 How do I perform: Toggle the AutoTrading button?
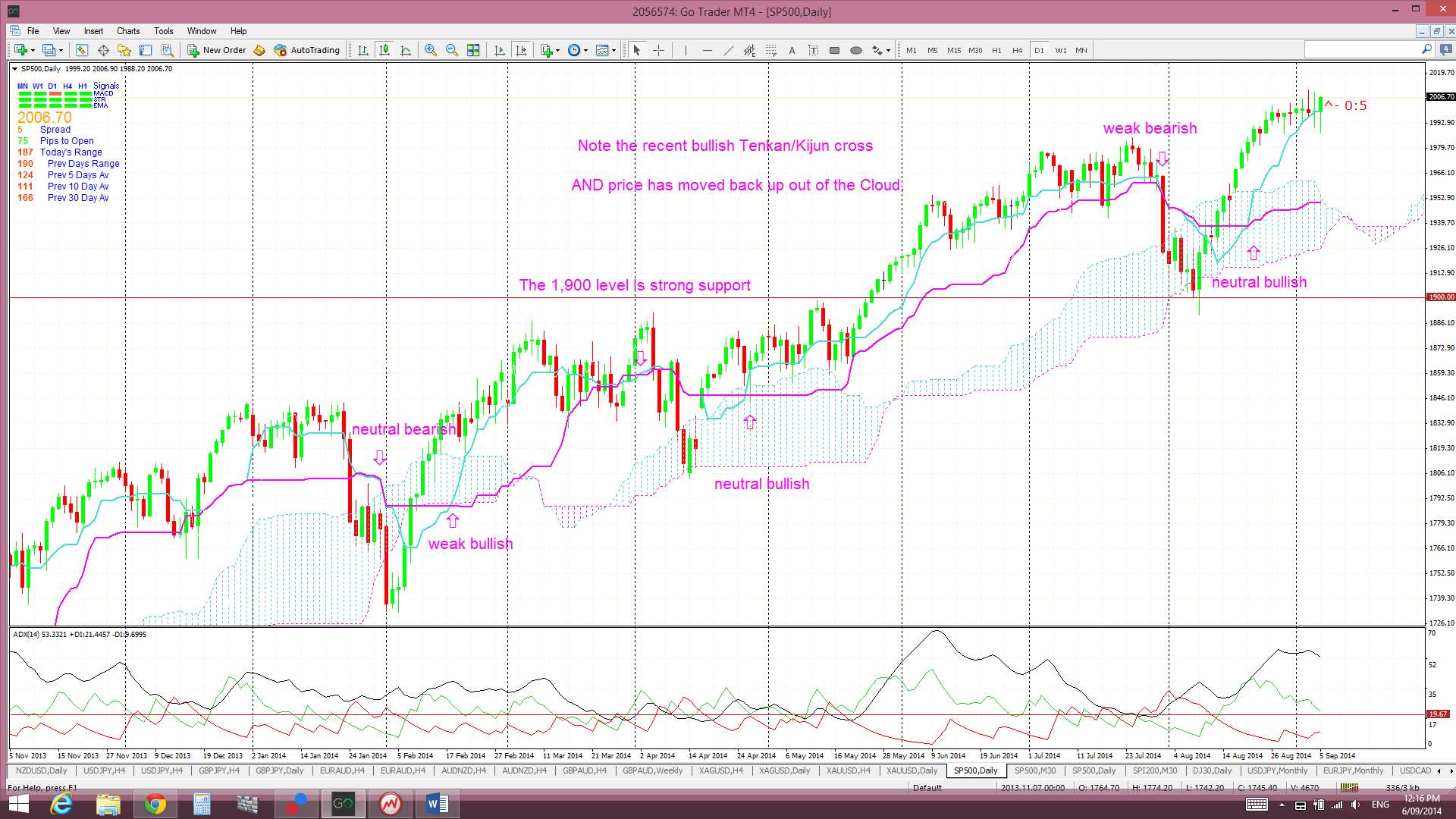pos(306,50)
